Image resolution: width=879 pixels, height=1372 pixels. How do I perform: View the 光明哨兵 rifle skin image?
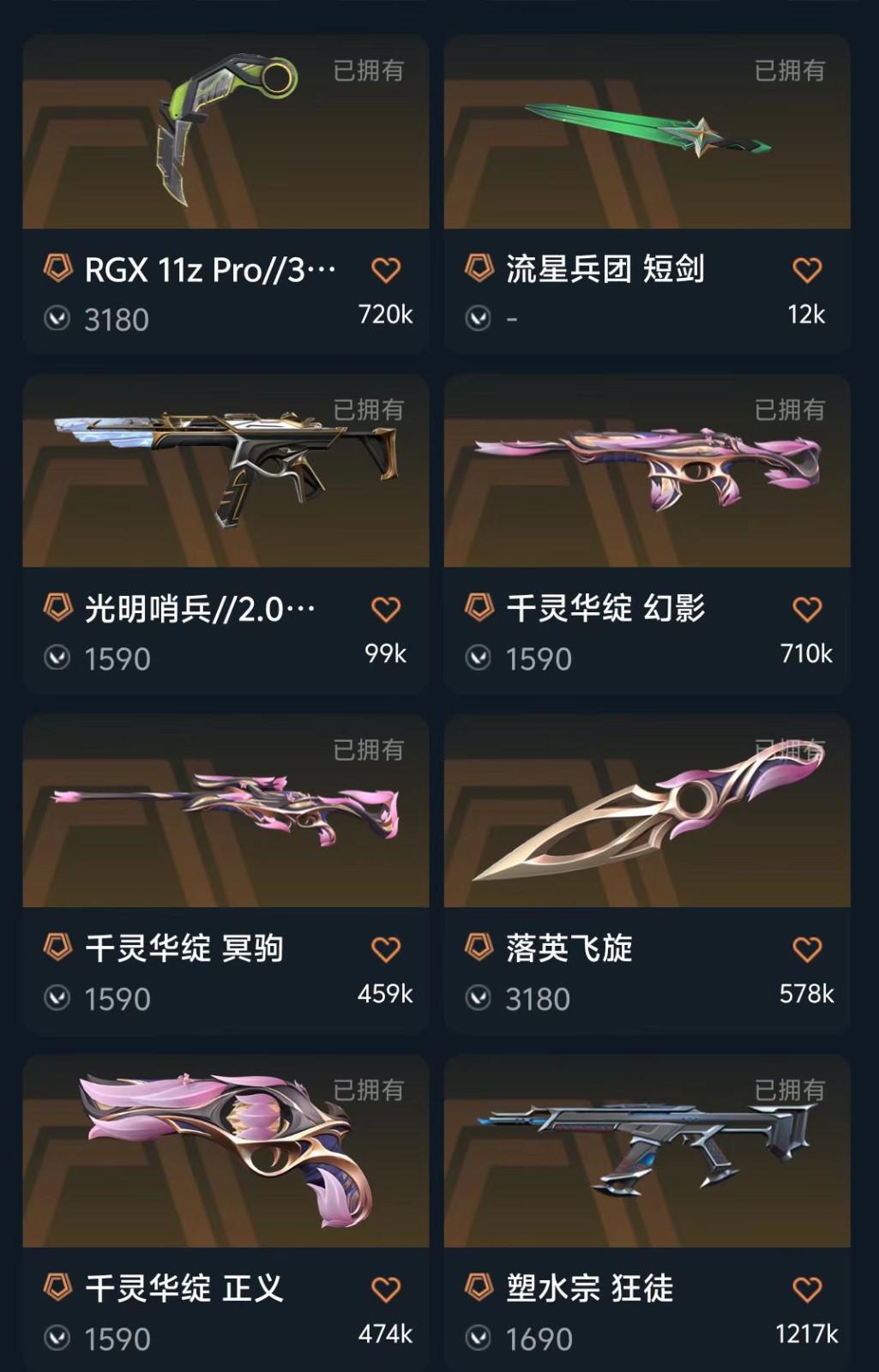click(x=226, y=471)
